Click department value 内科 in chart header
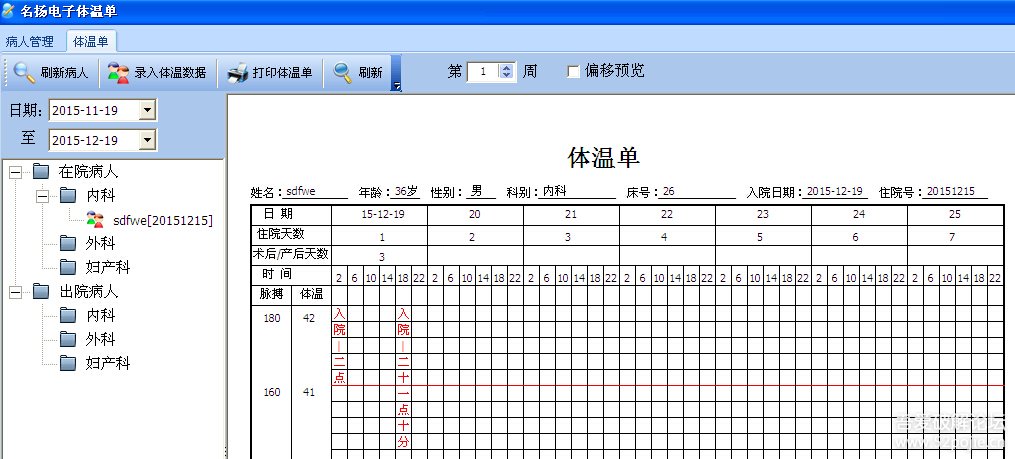This screenshot has width=1015, height=459. (x=554, y=192)
